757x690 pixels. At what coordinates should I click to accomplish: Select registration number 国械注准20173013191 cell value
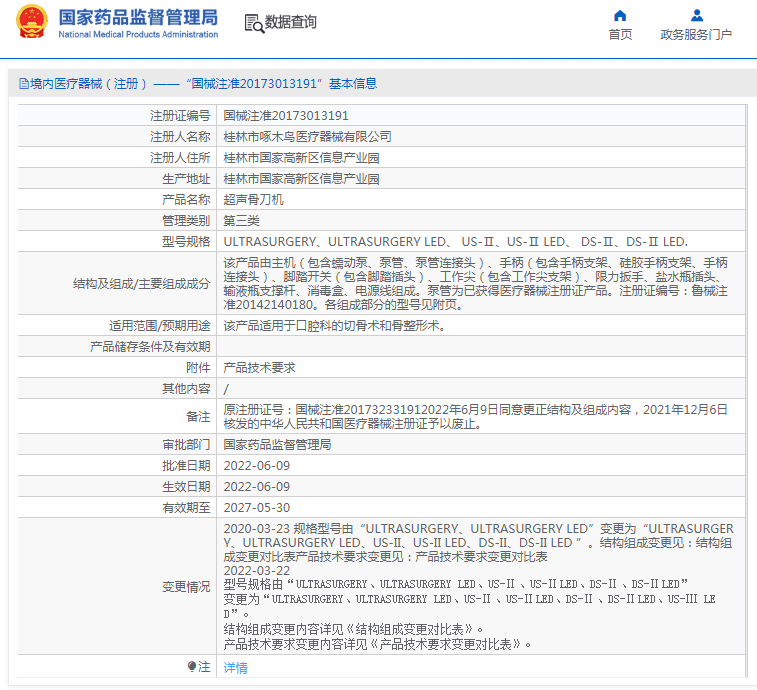pos(286,115)
